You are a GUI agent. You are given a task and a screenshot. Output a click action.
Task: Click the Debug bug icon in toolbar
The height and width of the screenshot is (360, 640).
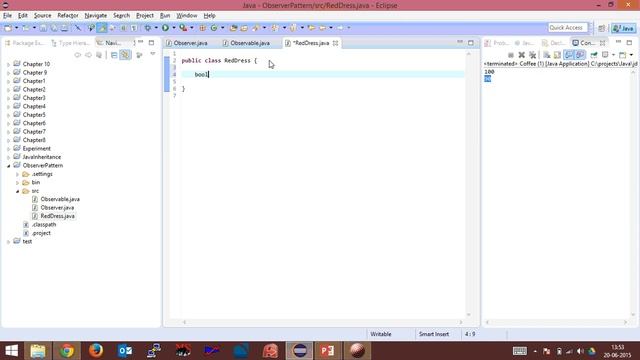(x=148, y=28)
